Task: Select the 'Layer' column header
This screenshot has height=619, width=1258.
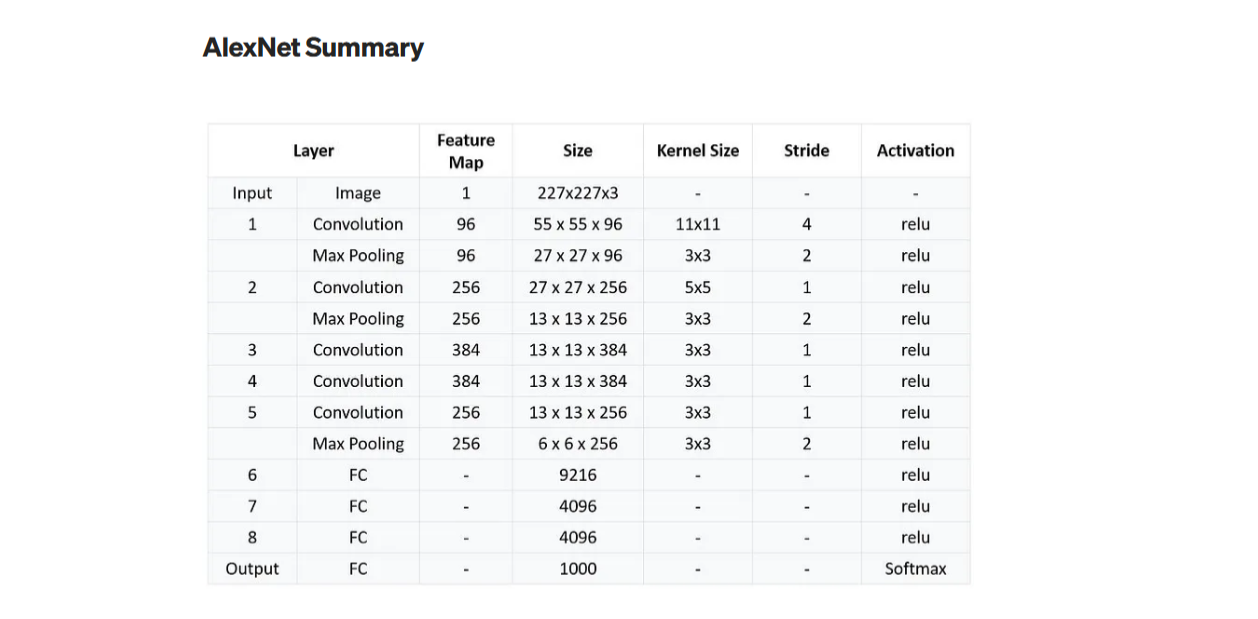Action: pos(313,151)
